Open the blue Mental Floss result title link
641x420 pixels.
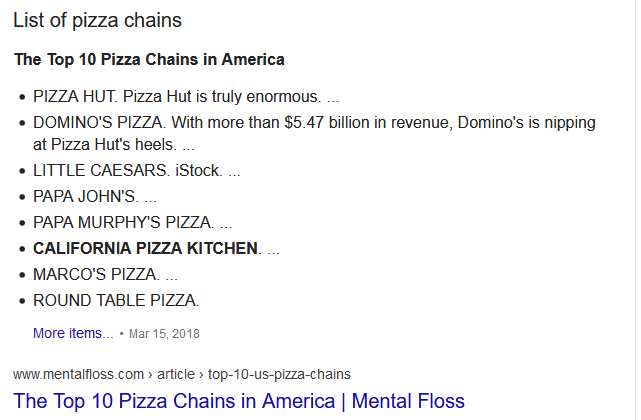(239, 401)
